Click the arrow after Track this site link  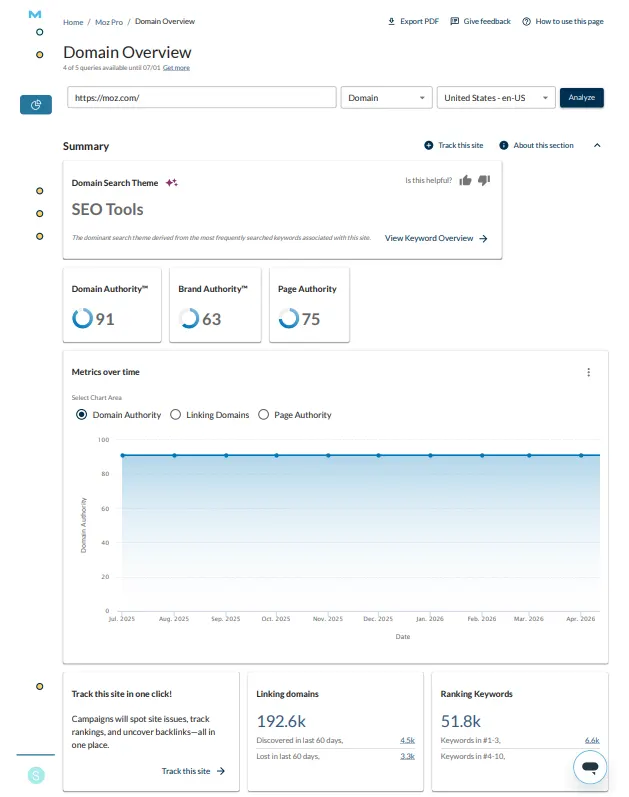(221, 771)
